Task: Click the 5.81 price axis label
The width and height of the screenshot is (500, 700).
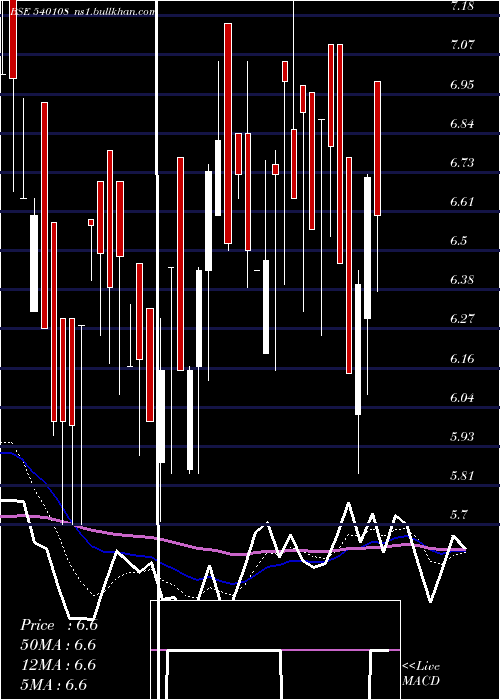Action: [x=462, y=475]
